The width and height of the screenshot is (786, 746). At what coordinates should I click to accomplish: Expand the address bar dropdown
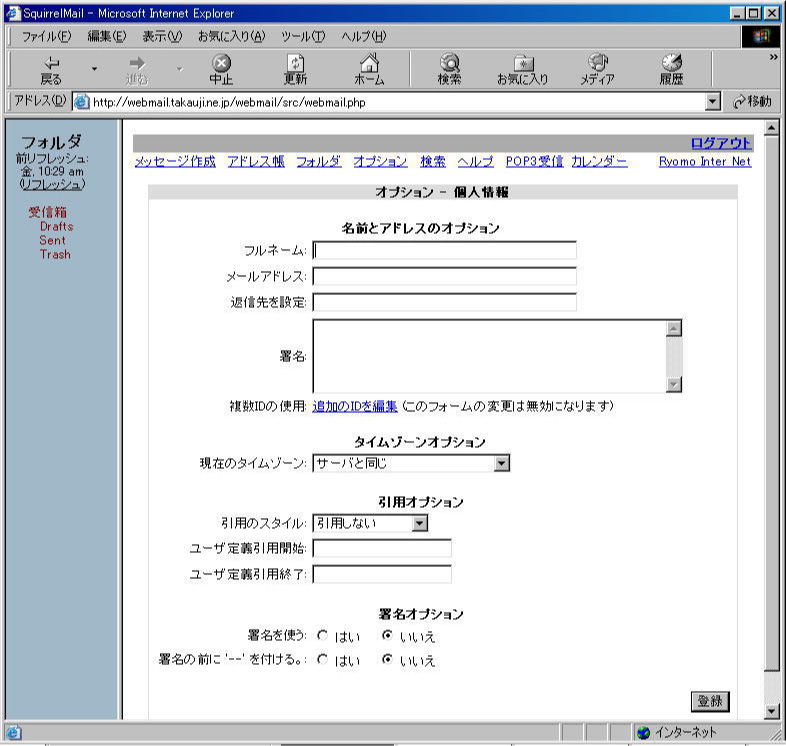pos(713,102)
